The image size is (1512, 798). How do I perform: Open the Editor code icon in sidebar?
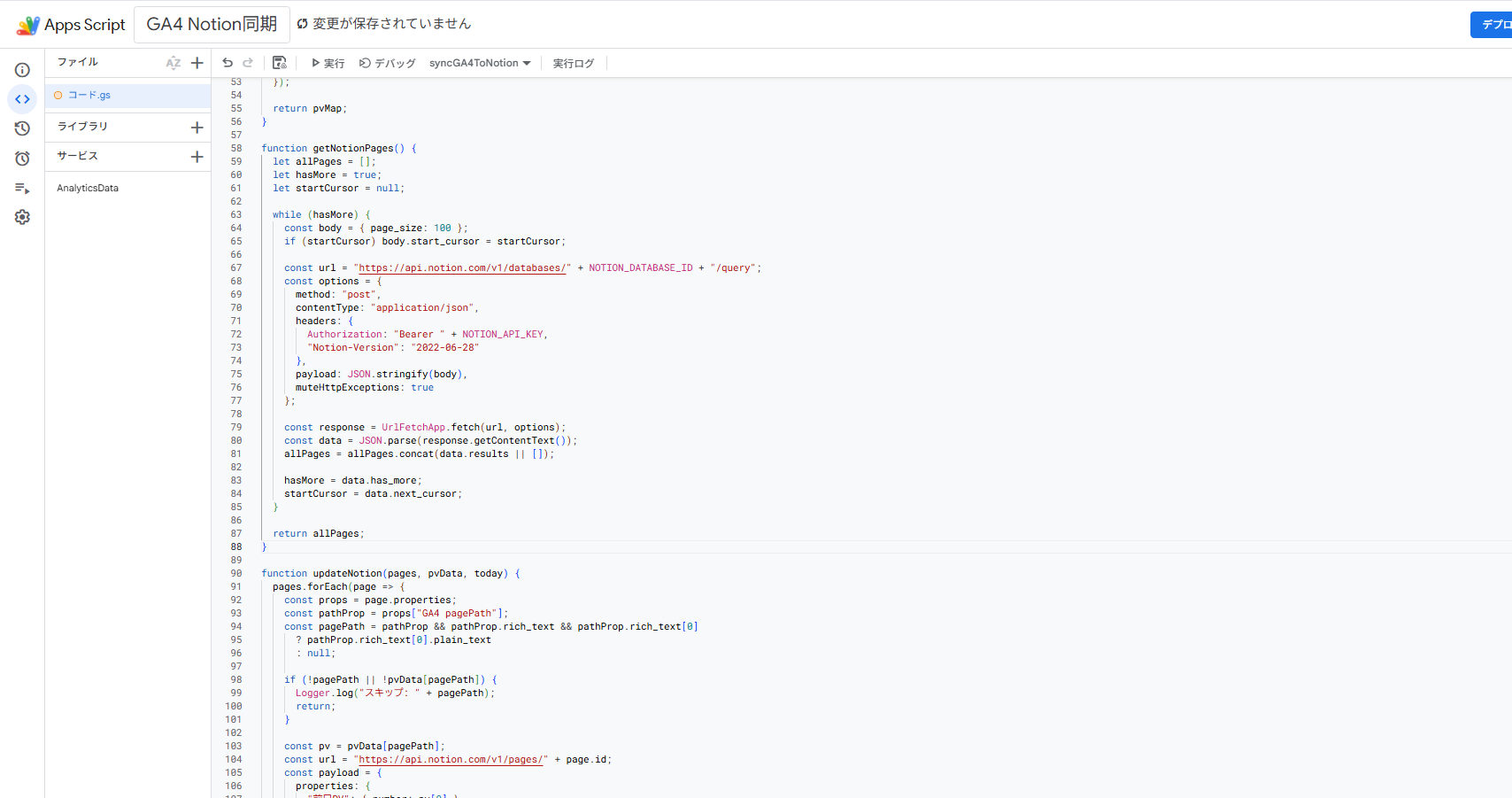[x=22, y=99]
